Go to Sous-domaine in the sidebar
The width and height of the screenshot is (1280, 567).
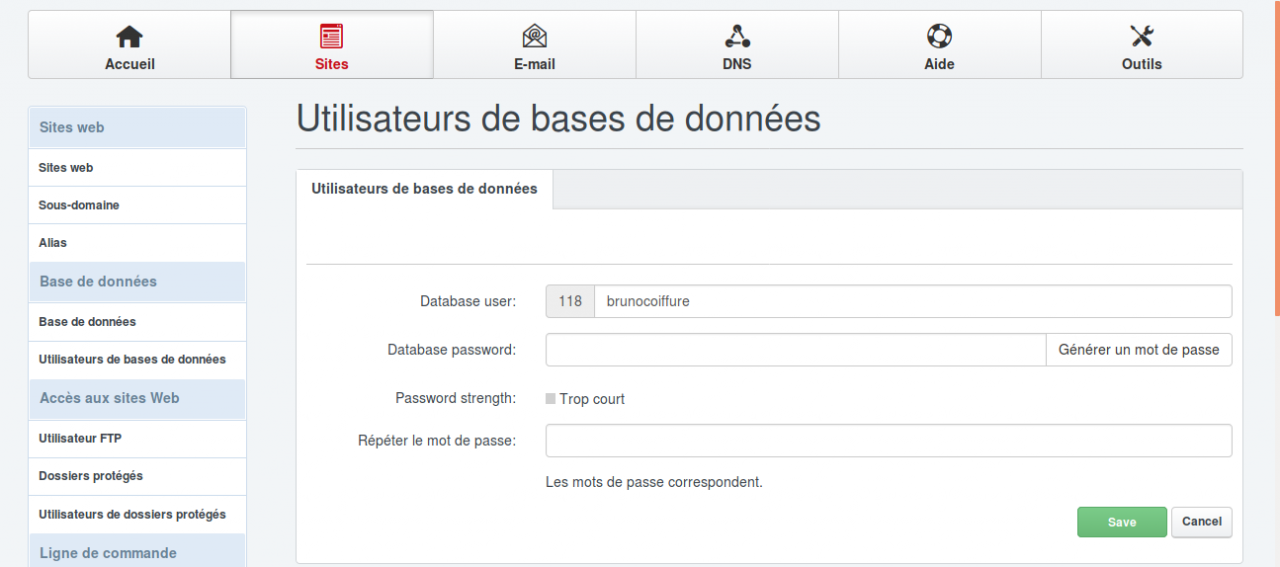coord(79,205)
